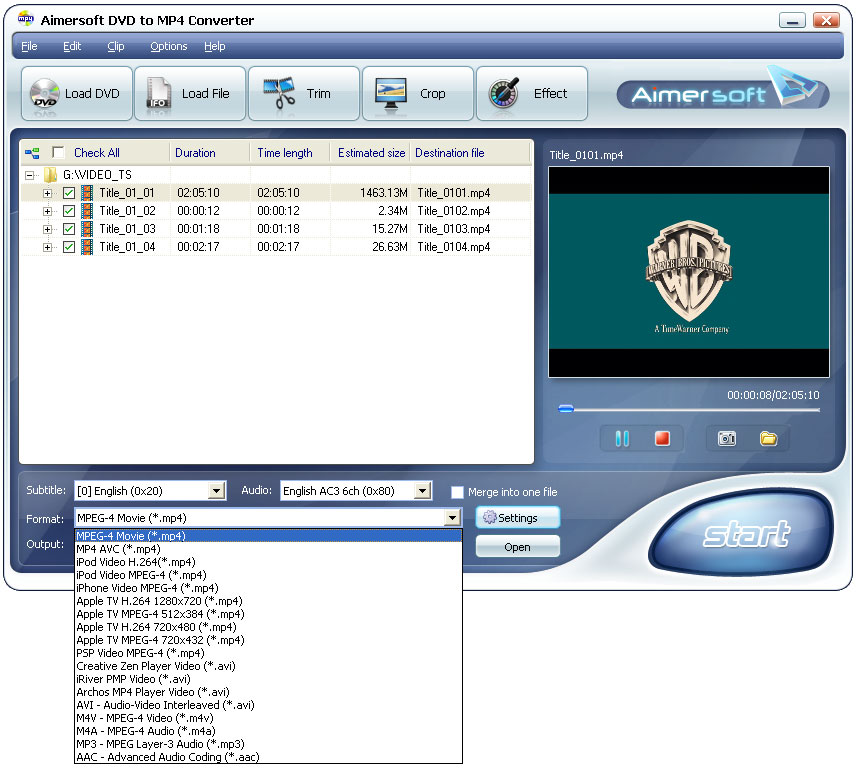The width and height of the screenshot is (860, 769).
Task: Click the Settings button
Action: tap(517, 518)
